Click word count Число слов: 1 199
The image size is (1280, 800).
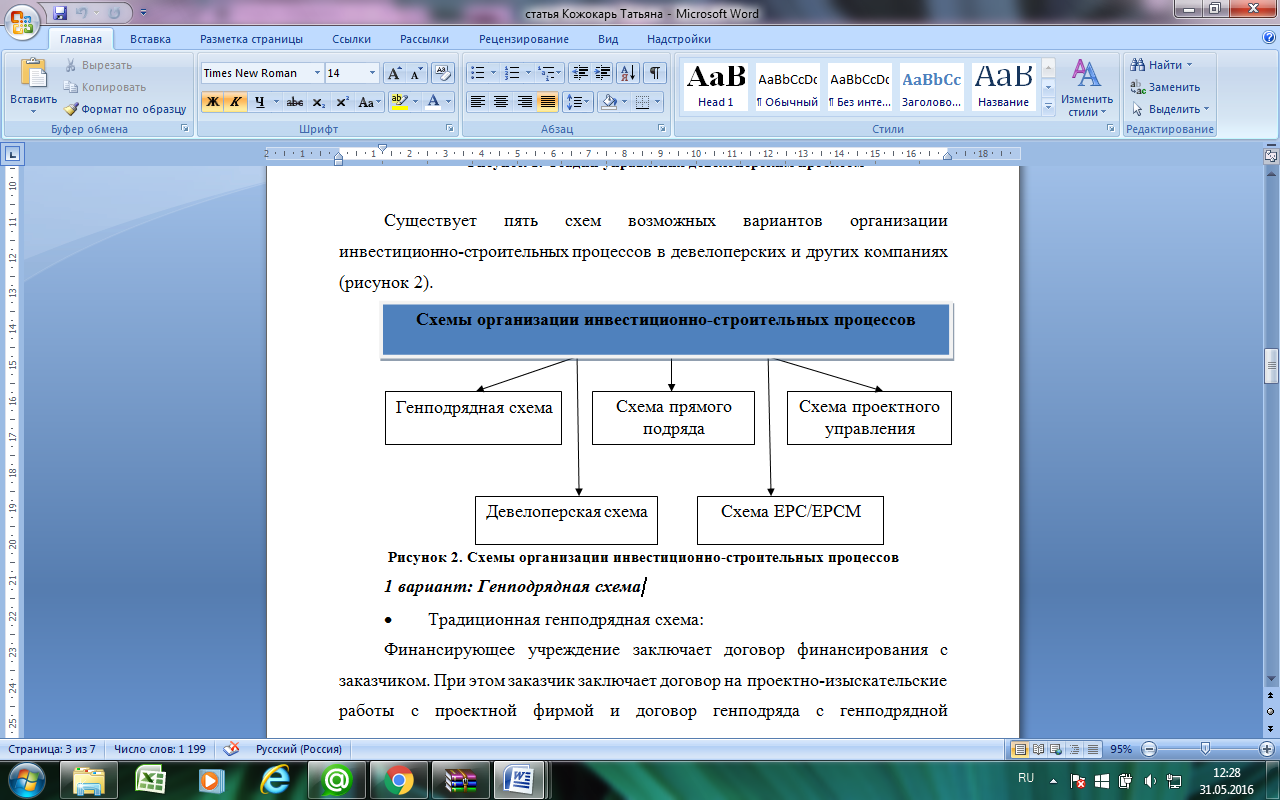coord(159,749)
